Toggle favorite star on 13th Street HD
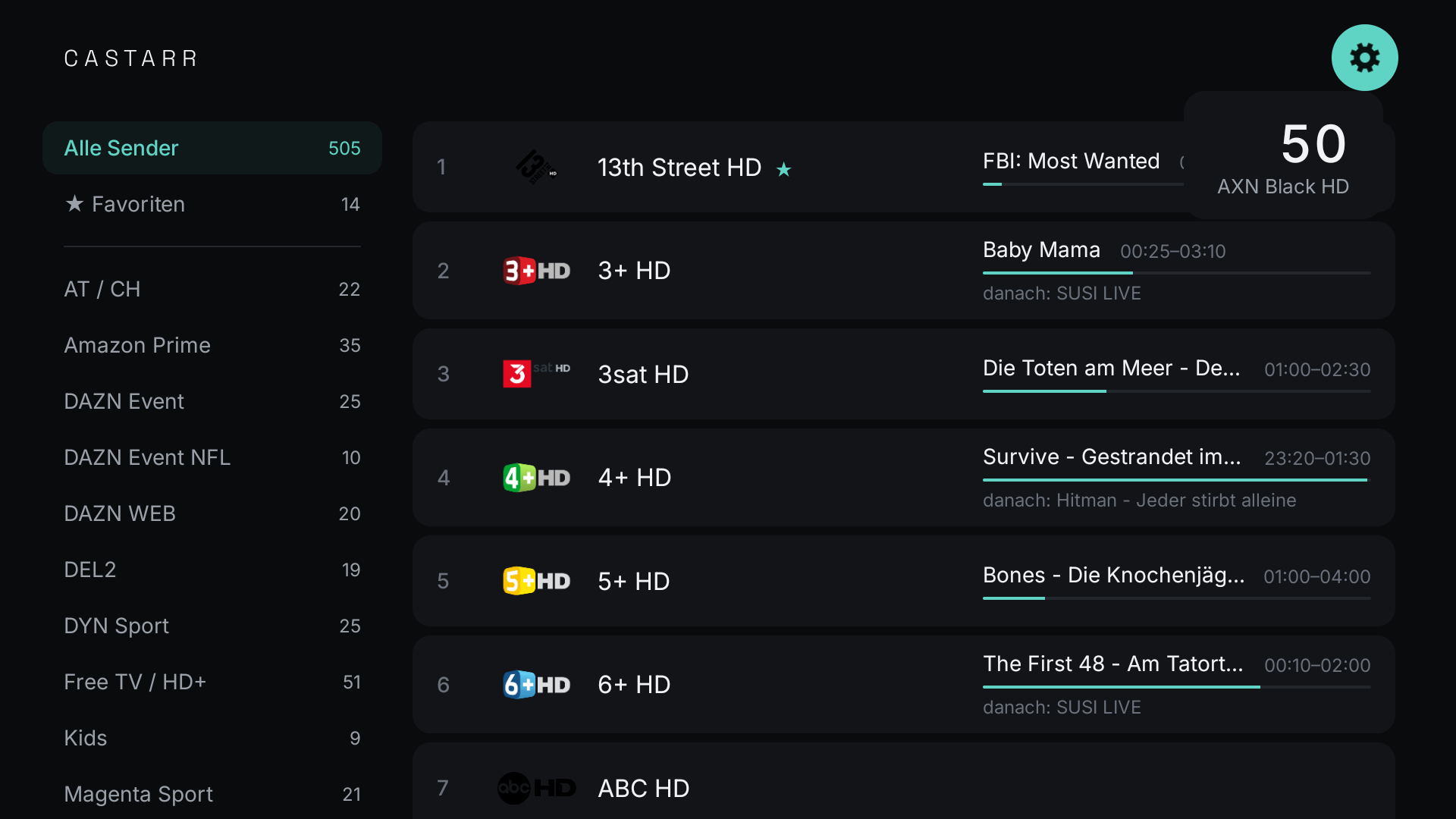1456x819 pixels. click(783, 169)
